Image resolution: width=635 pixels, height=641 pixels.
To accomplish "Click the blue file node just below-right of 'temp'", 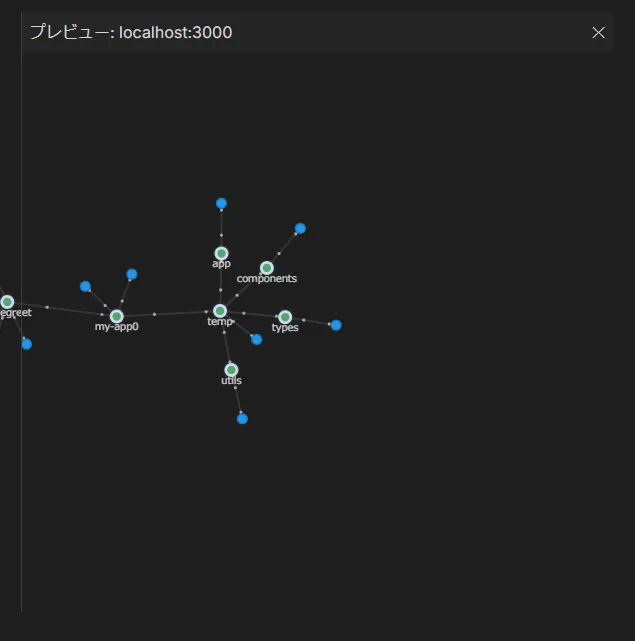I will [x=256, y=340].
